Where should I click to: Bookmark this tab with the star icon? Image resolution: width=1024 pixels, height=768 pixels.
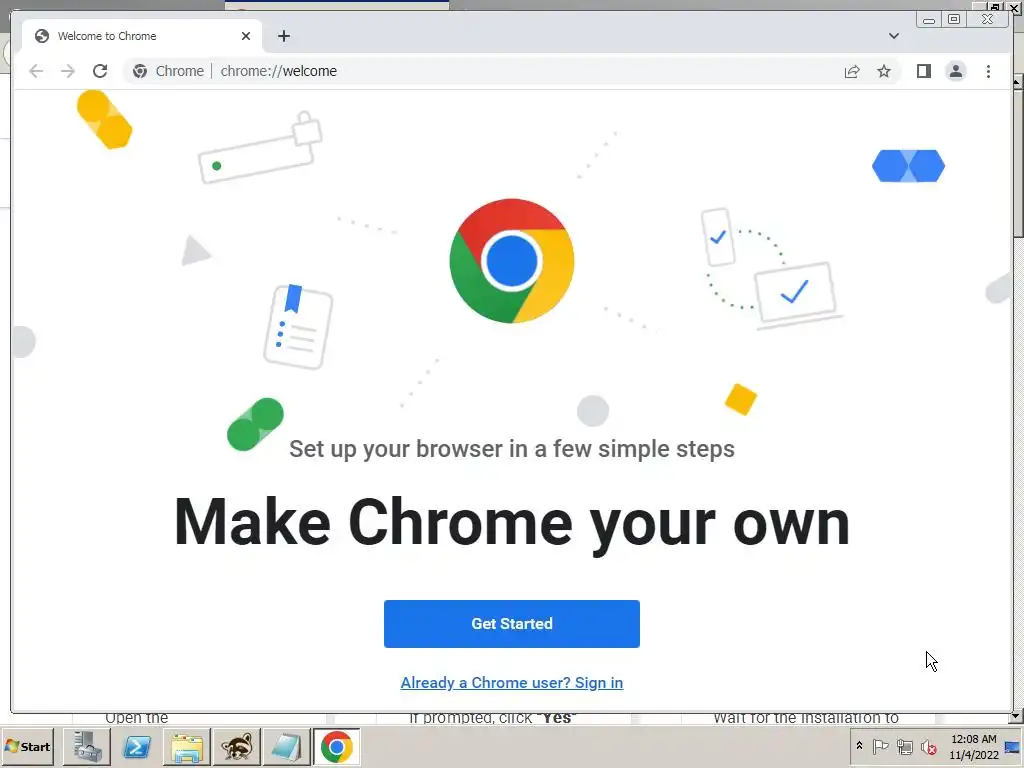coord(884,71)
